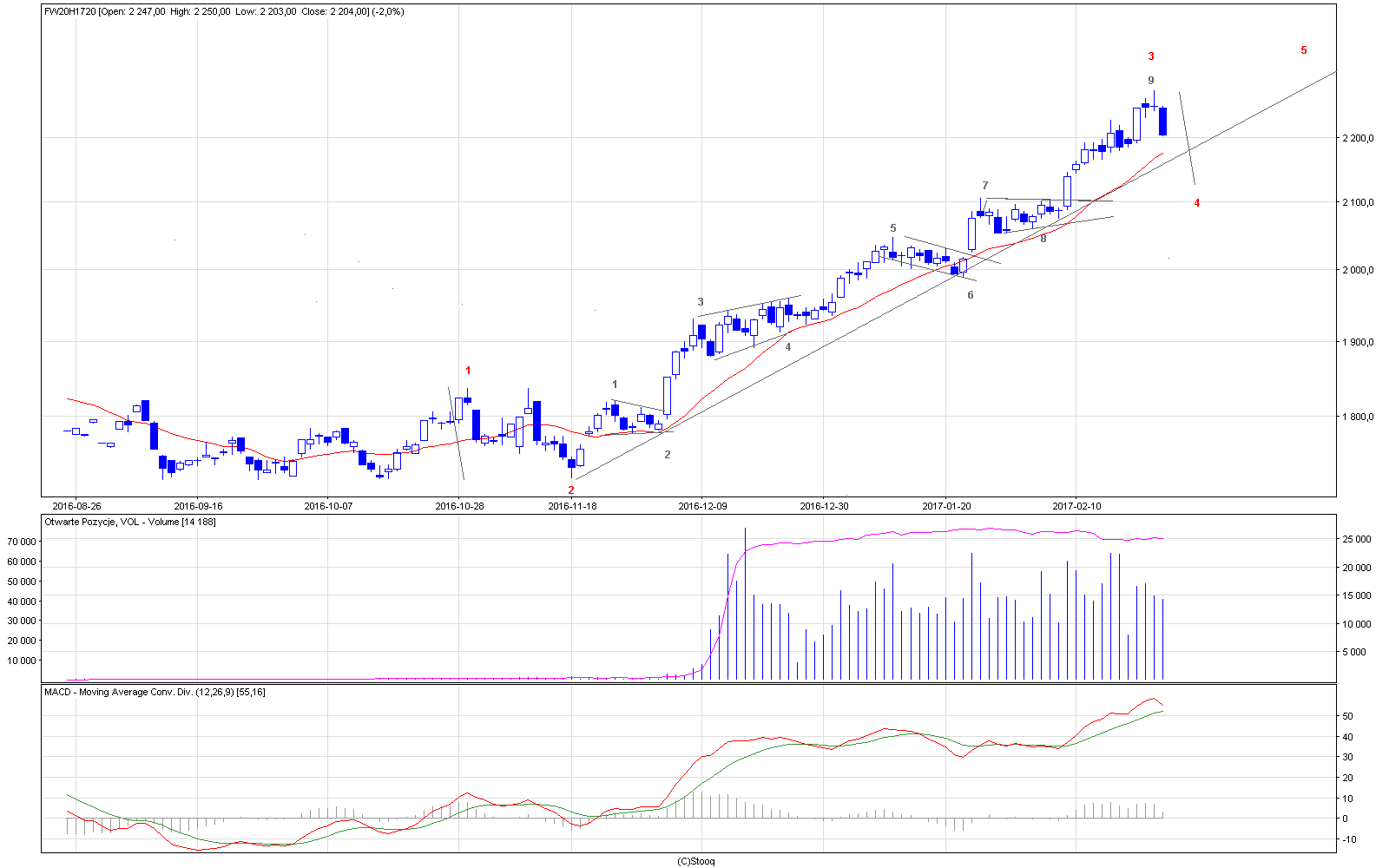Click the 2 000,0 price axis label

coord(1359,270)
